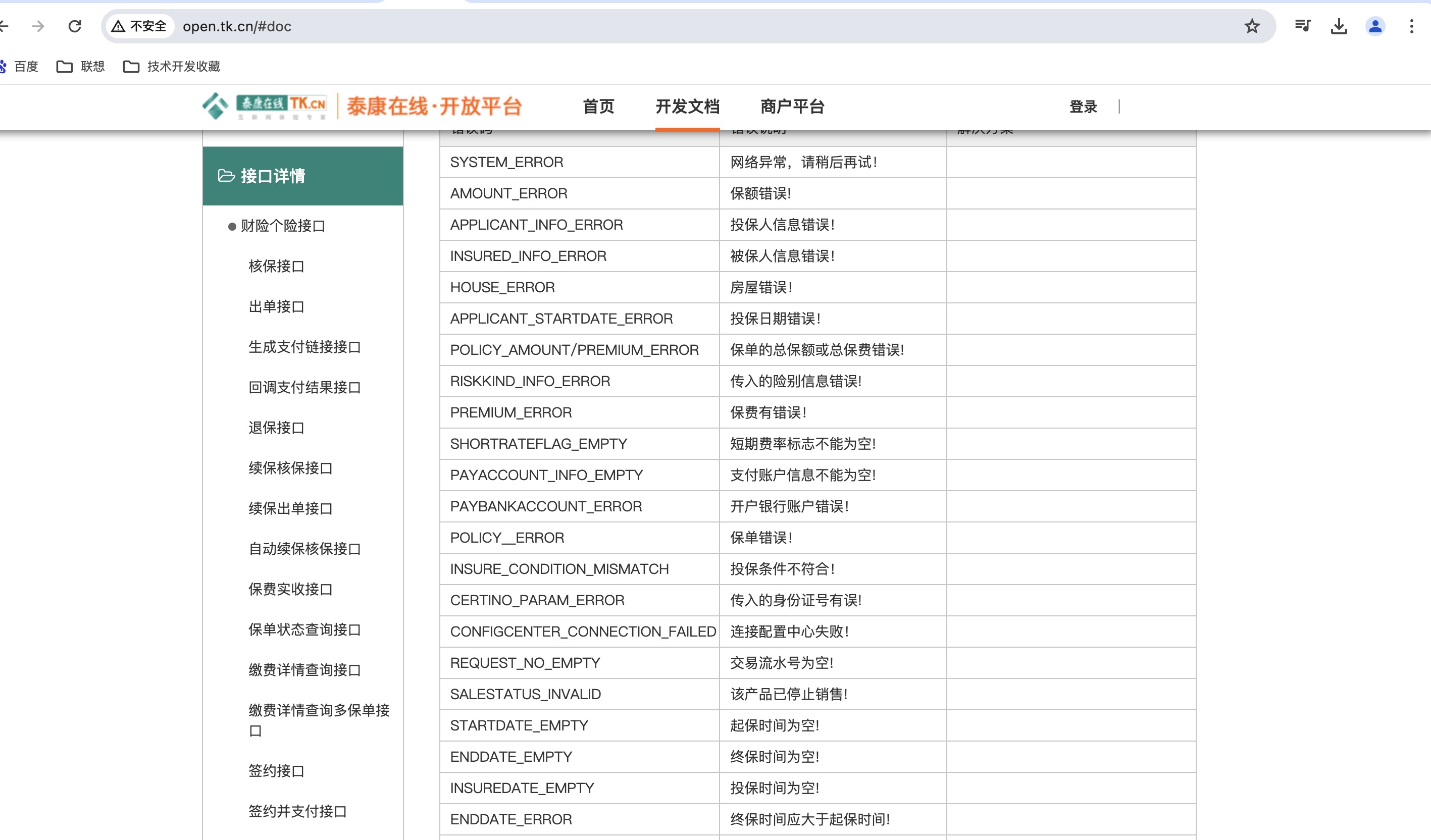The image size is (1431, 840).
Task: Click the POLICY__ERROR code cell
Action: [x=579, y=537]
